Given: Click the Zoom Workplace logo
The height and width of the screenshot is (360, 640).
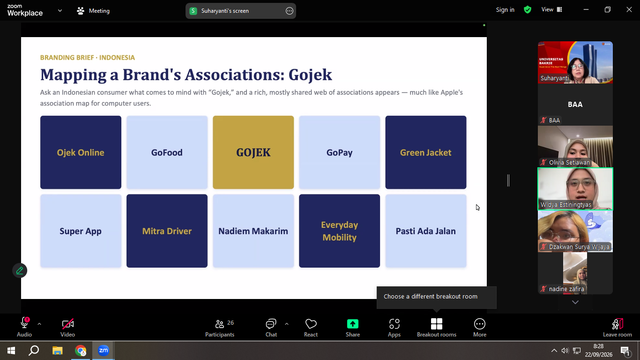Looking at the screenshot, I should point(24,11).
